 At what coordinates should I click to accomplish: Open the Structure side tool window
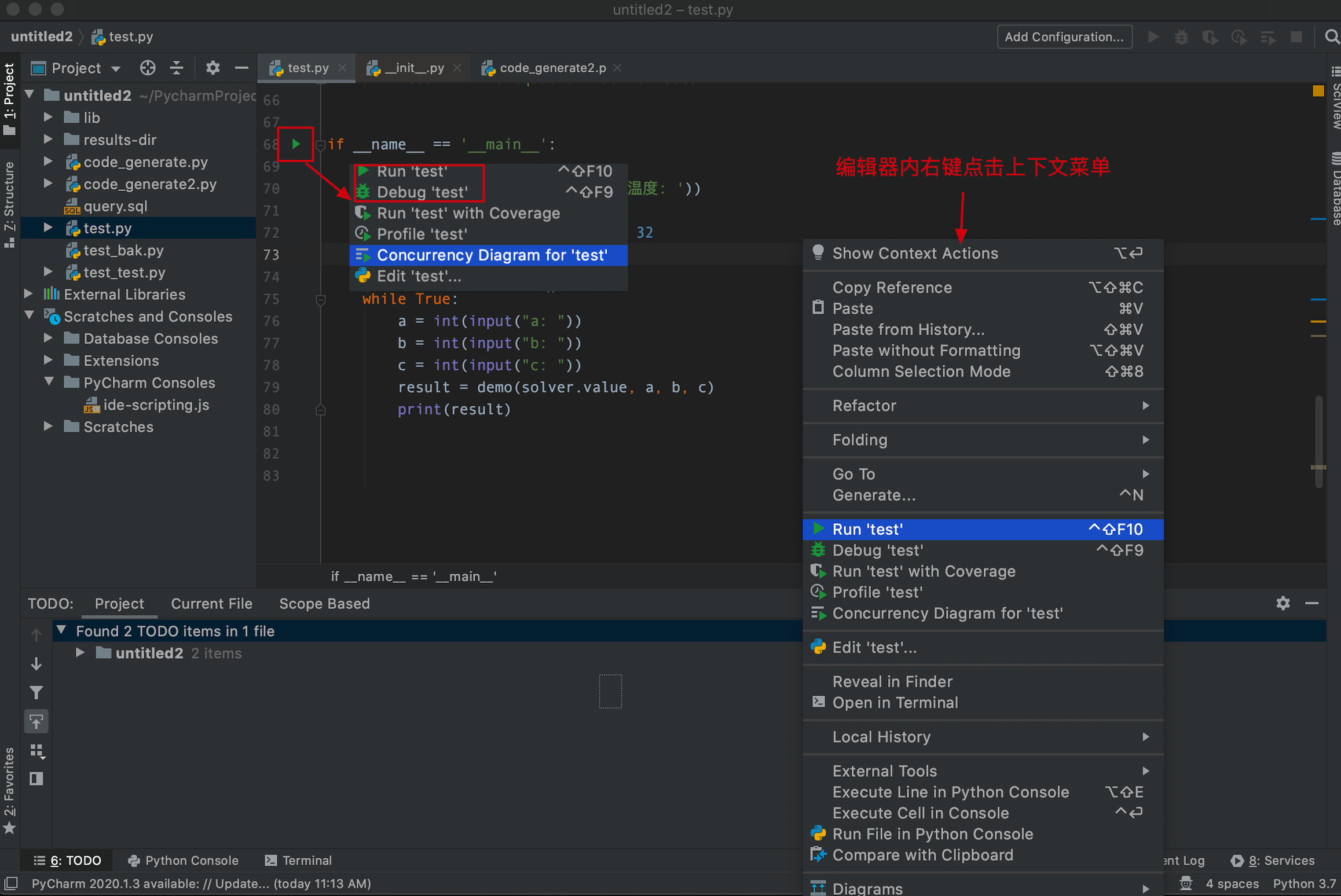tap(9, 204)
